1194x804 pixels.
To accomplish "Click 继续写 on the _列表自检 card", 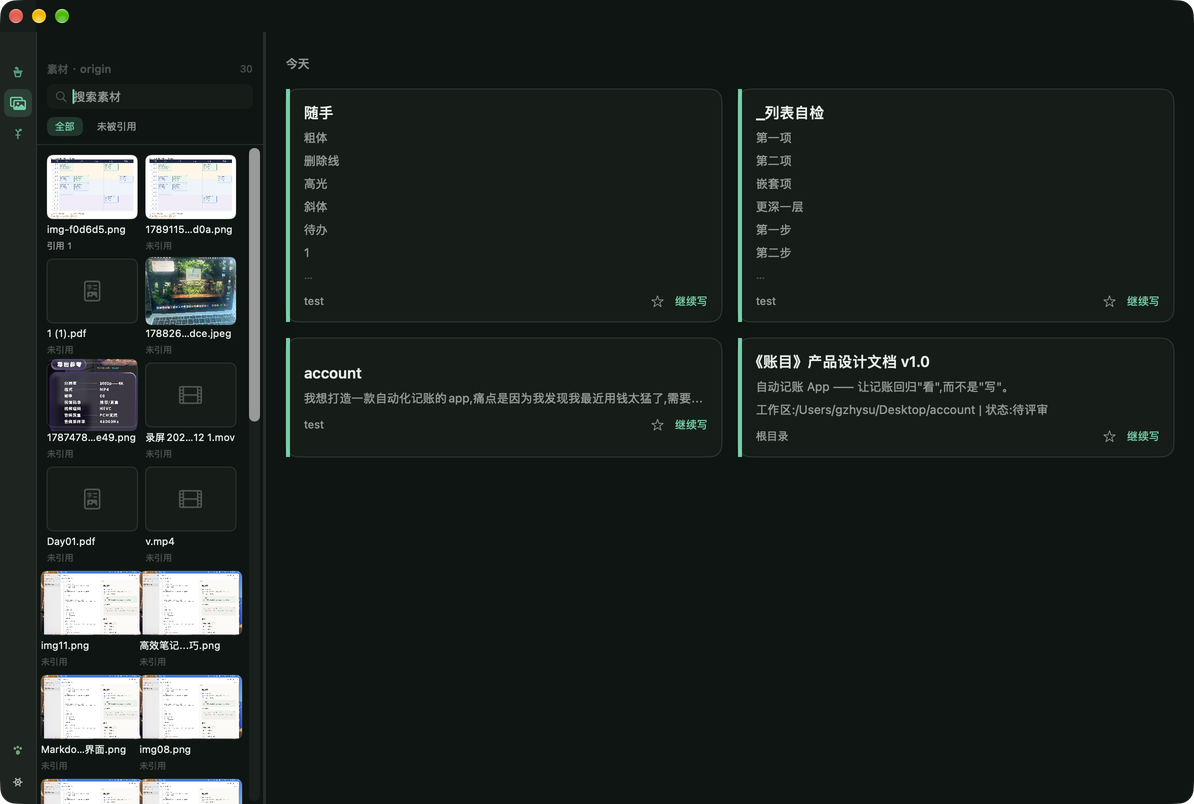I will point(1143,302).
